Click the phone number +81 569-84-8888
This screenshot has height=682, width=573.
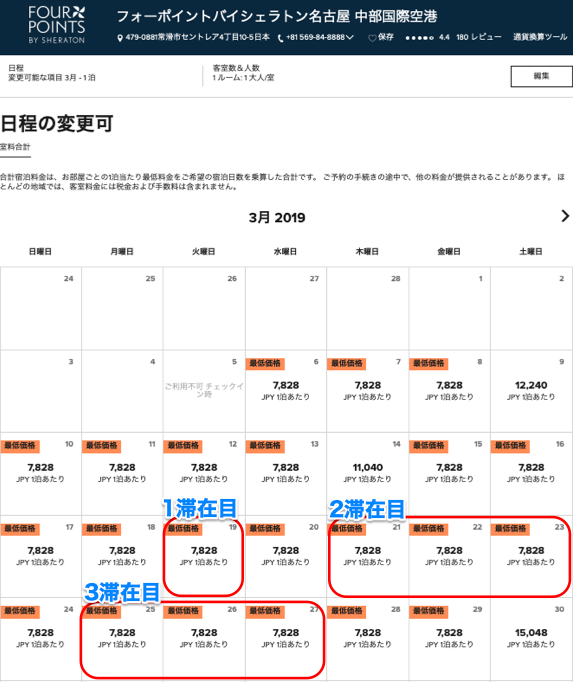(315, 37)
